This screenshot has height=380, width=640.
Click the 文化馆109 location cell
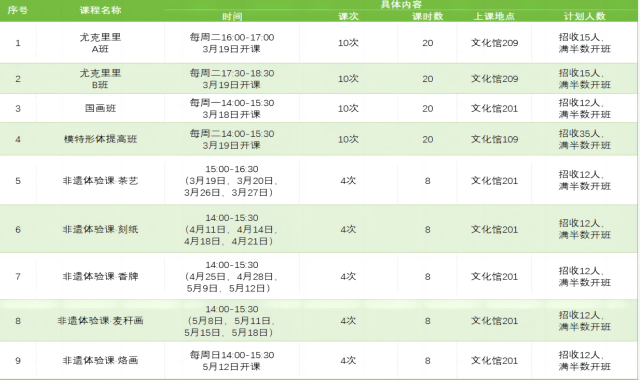(494, 139)
